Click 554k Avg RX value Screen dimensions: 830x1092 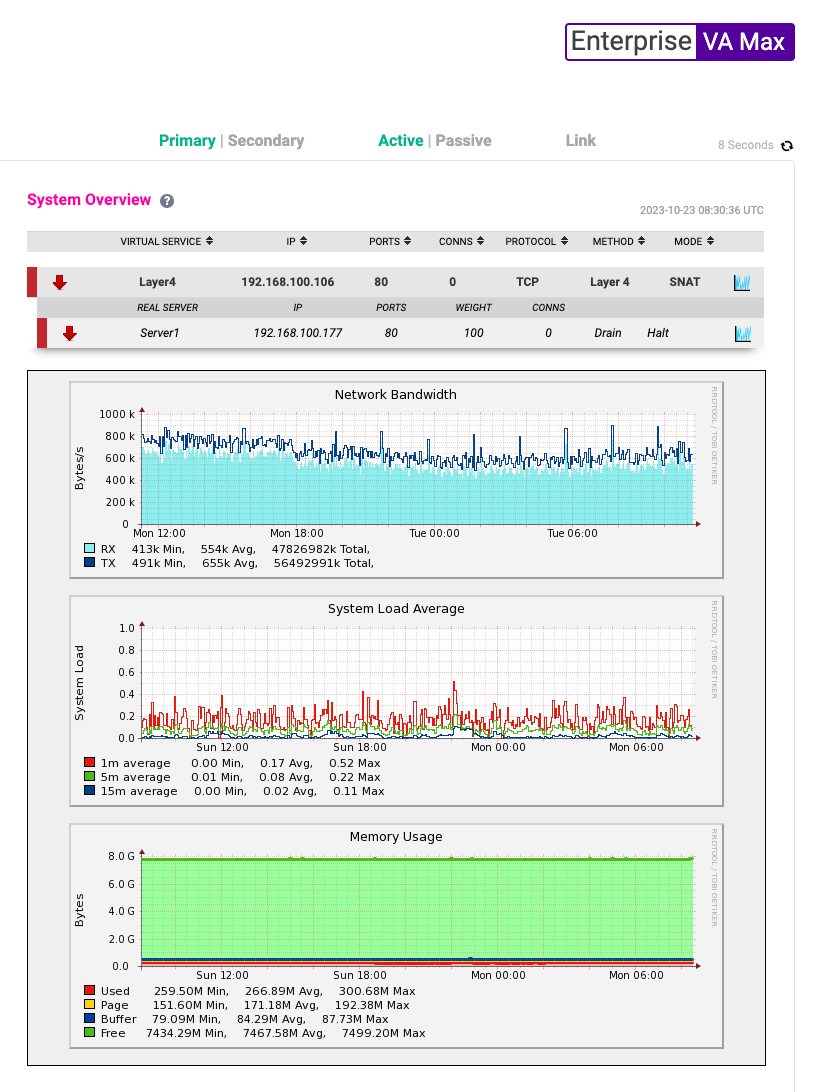(228, 549)
